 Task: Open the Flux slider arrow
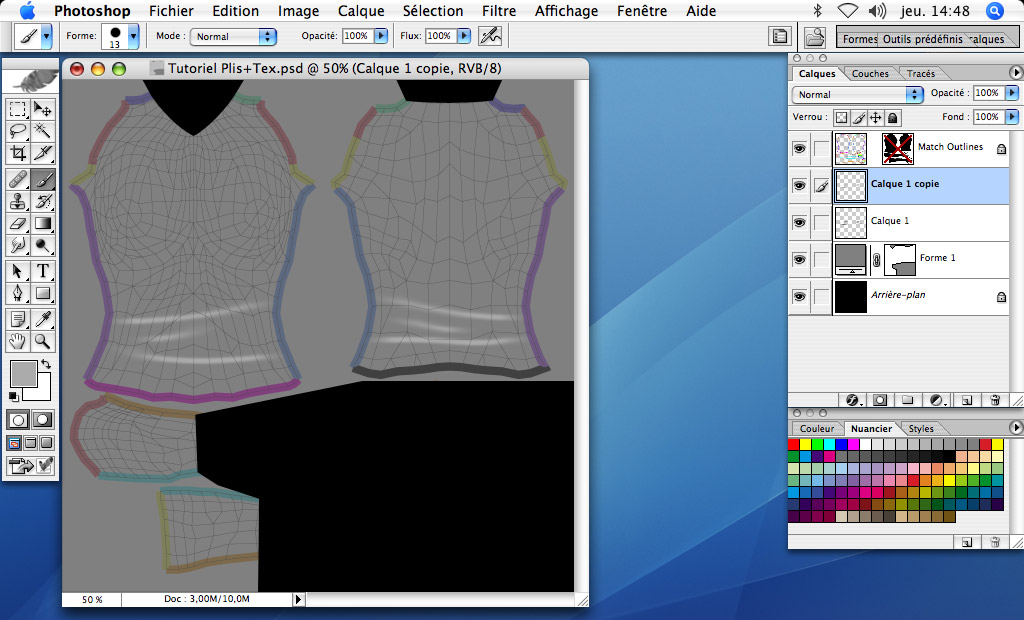point(464,36)
